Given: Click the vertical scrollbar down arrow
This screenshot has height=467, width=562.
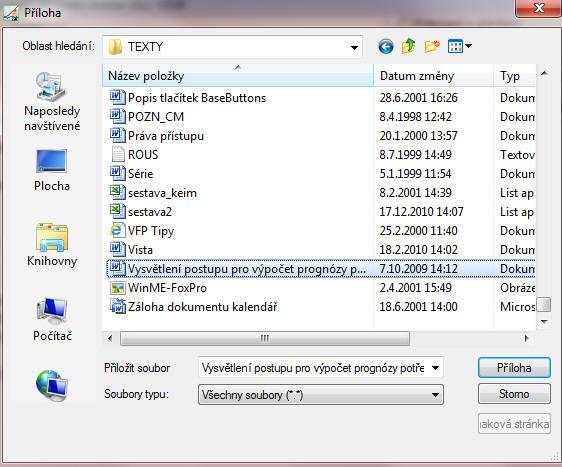Looking at the screenshot, I should [544, 322].
